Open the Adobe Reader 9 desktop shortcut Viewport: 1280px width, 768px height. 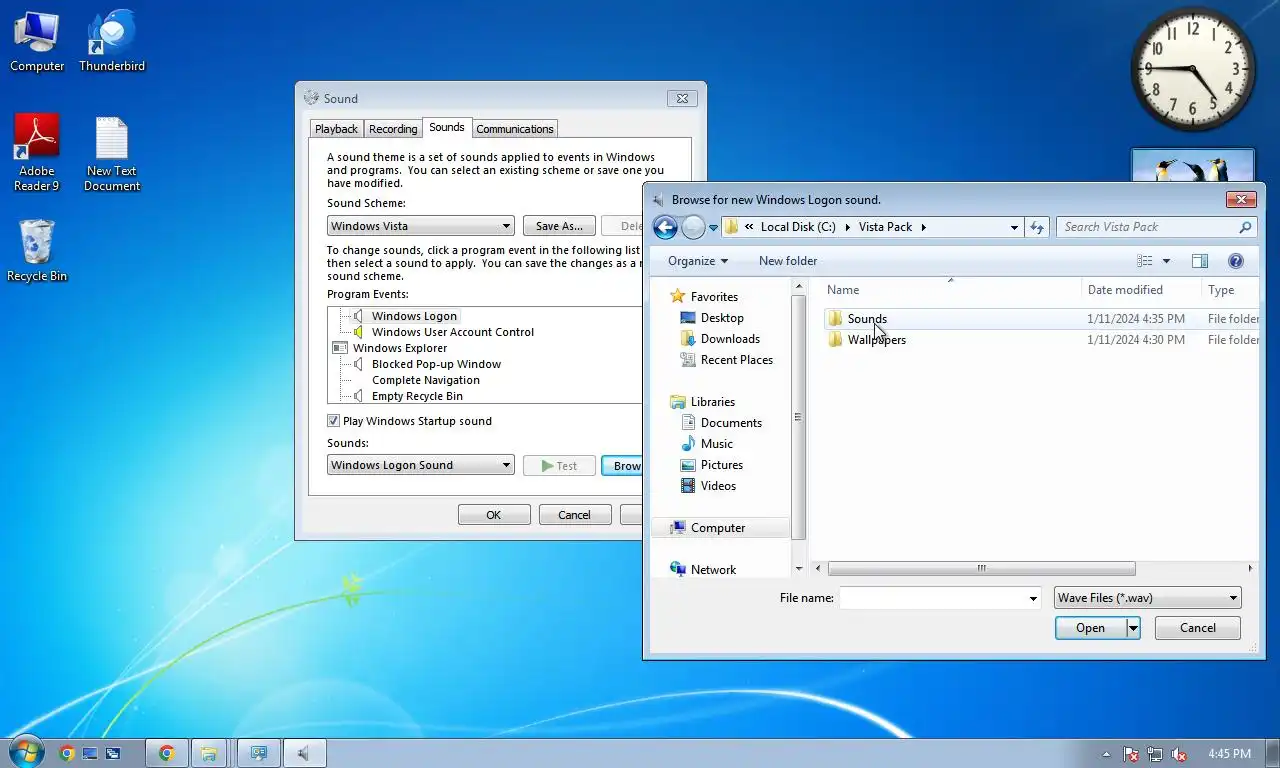(x=37, y=152)
